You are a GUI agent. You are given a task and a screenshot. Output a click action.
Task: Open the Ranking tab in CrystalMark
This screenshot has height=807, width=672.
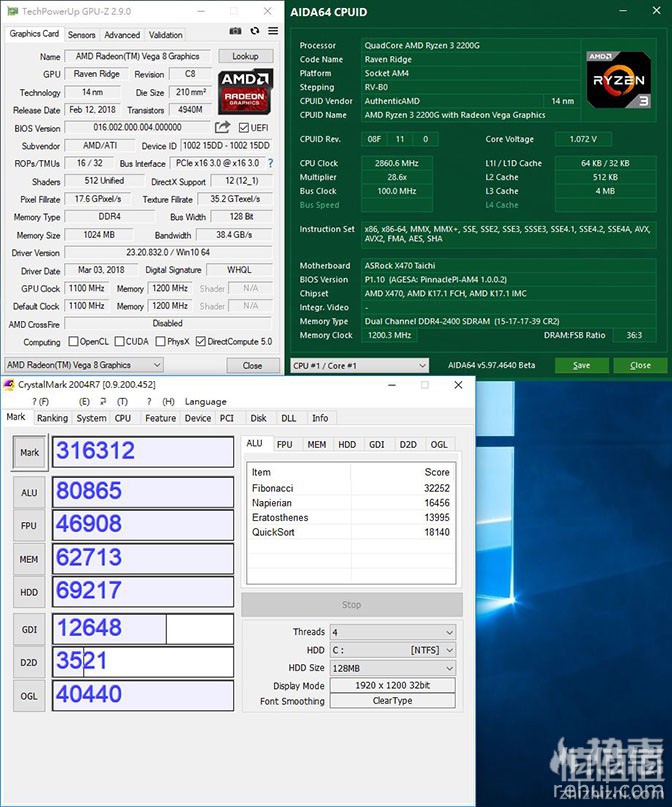click(x=52, y=418)
